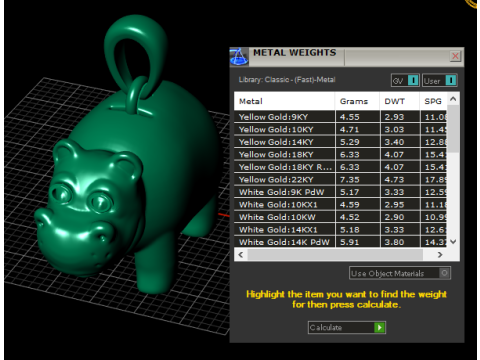
Task: Click the 3.03 DWT cell
Action: [x=400, y=129]
